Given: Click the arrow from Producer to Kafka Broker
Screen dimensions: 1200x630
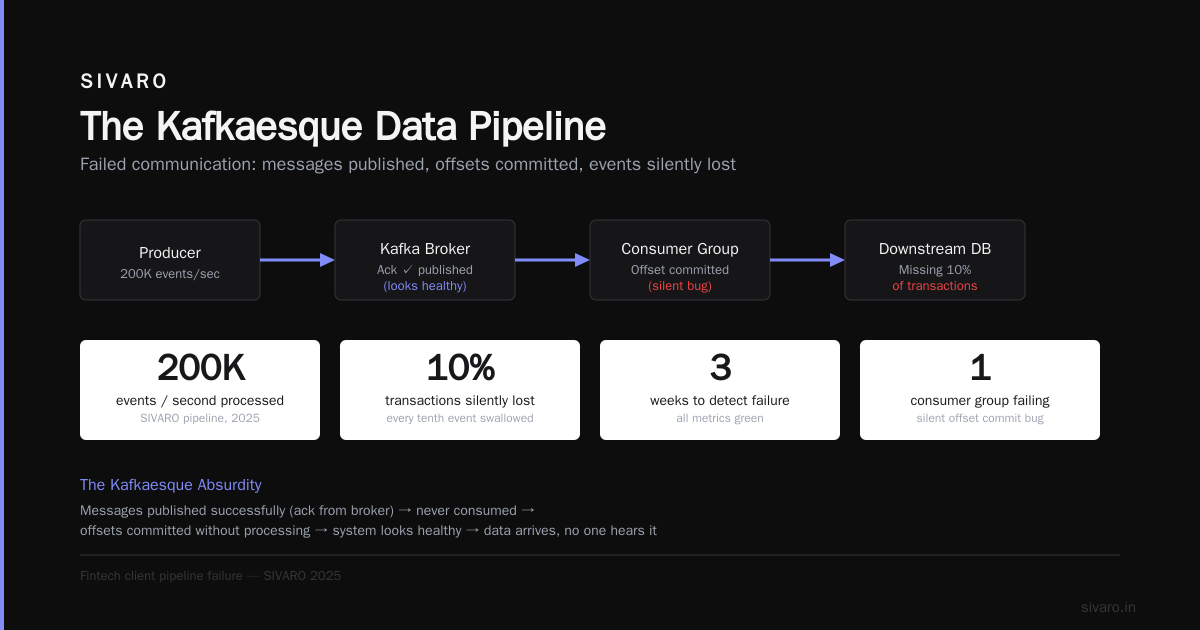Looking at the screenshot, I should pyautogui.click(x=297, y=260).
